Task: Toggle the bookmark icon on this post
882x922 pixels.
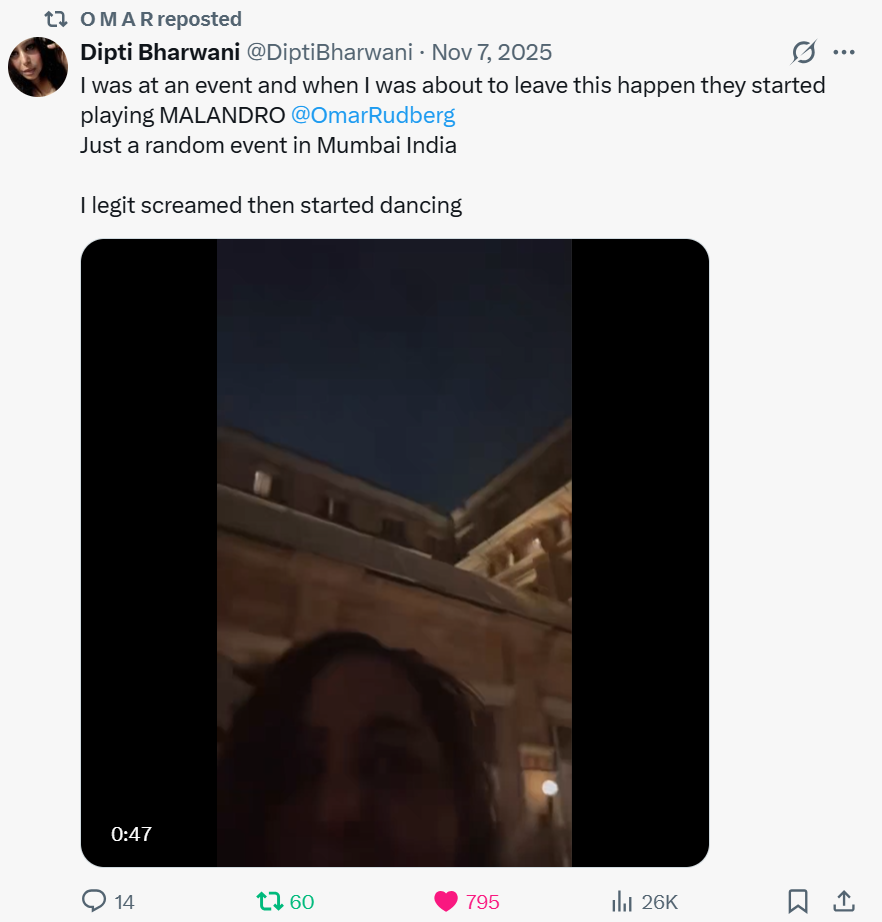Action: (797, 901)
